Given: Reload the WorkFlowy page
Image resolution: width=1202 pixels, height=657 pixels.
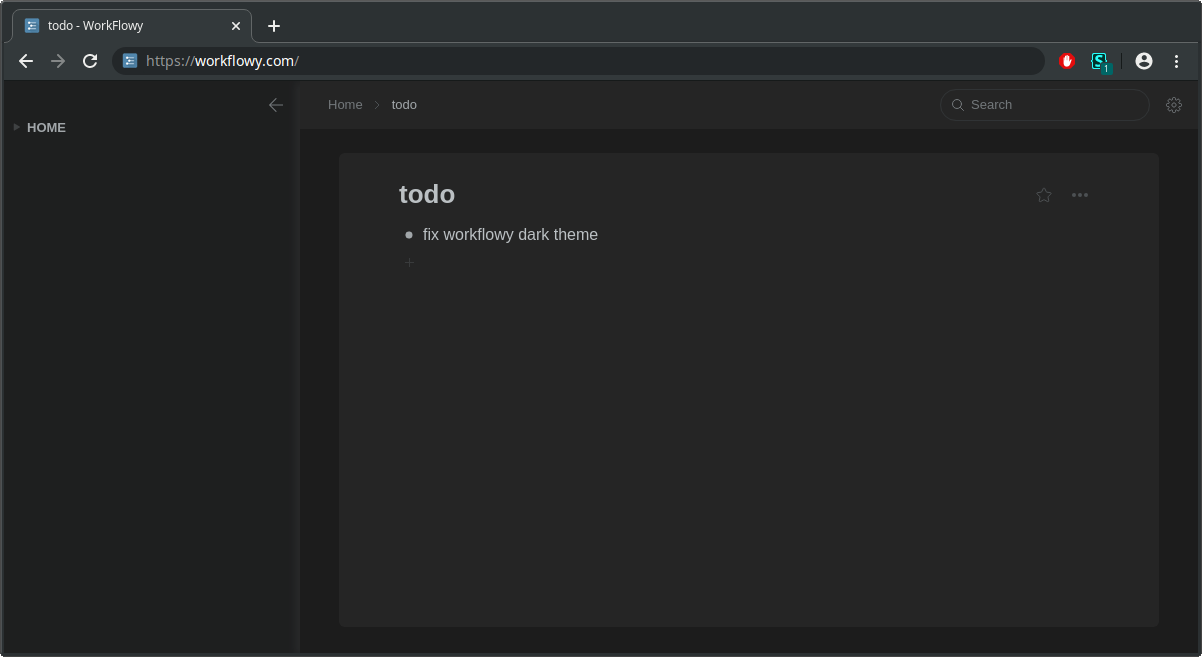Looking at the screenshot, I should (90, 61).
